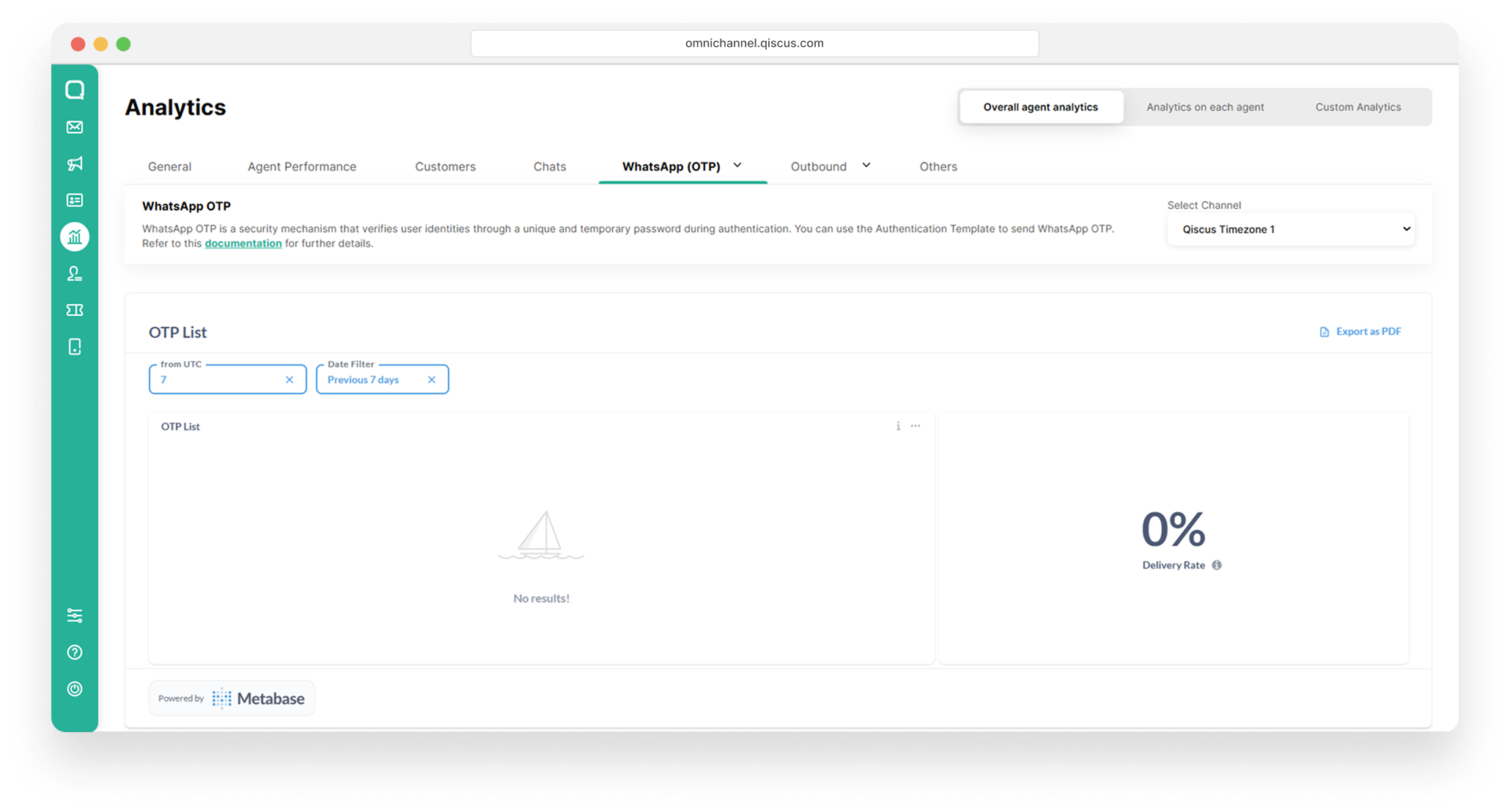Click the OTP List card info icon
Image resolution: width=1510 pixels, height=812 pixels.
click(898, 426)
